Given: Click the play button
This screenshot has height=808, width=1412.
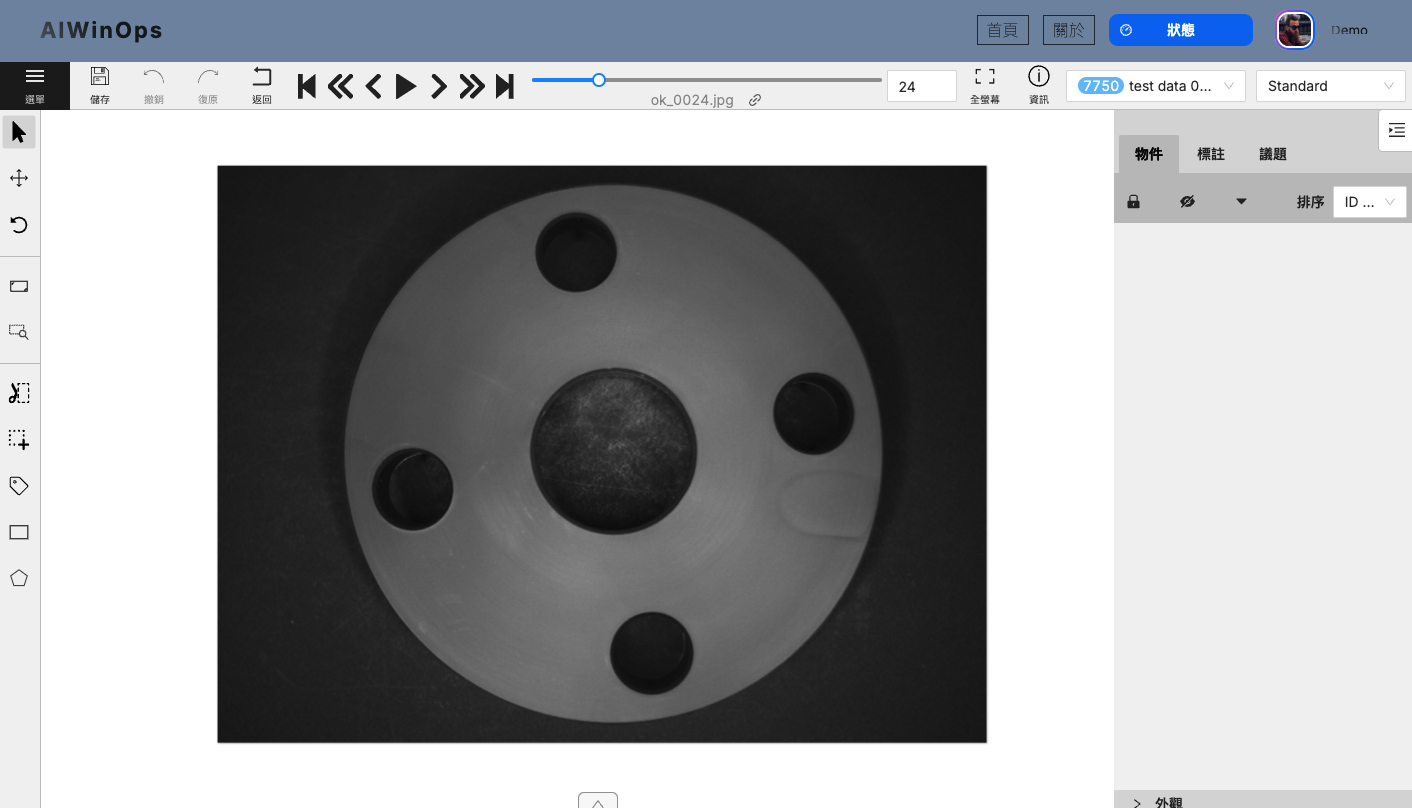Looking at the screenshot, I should coord(406,86).
